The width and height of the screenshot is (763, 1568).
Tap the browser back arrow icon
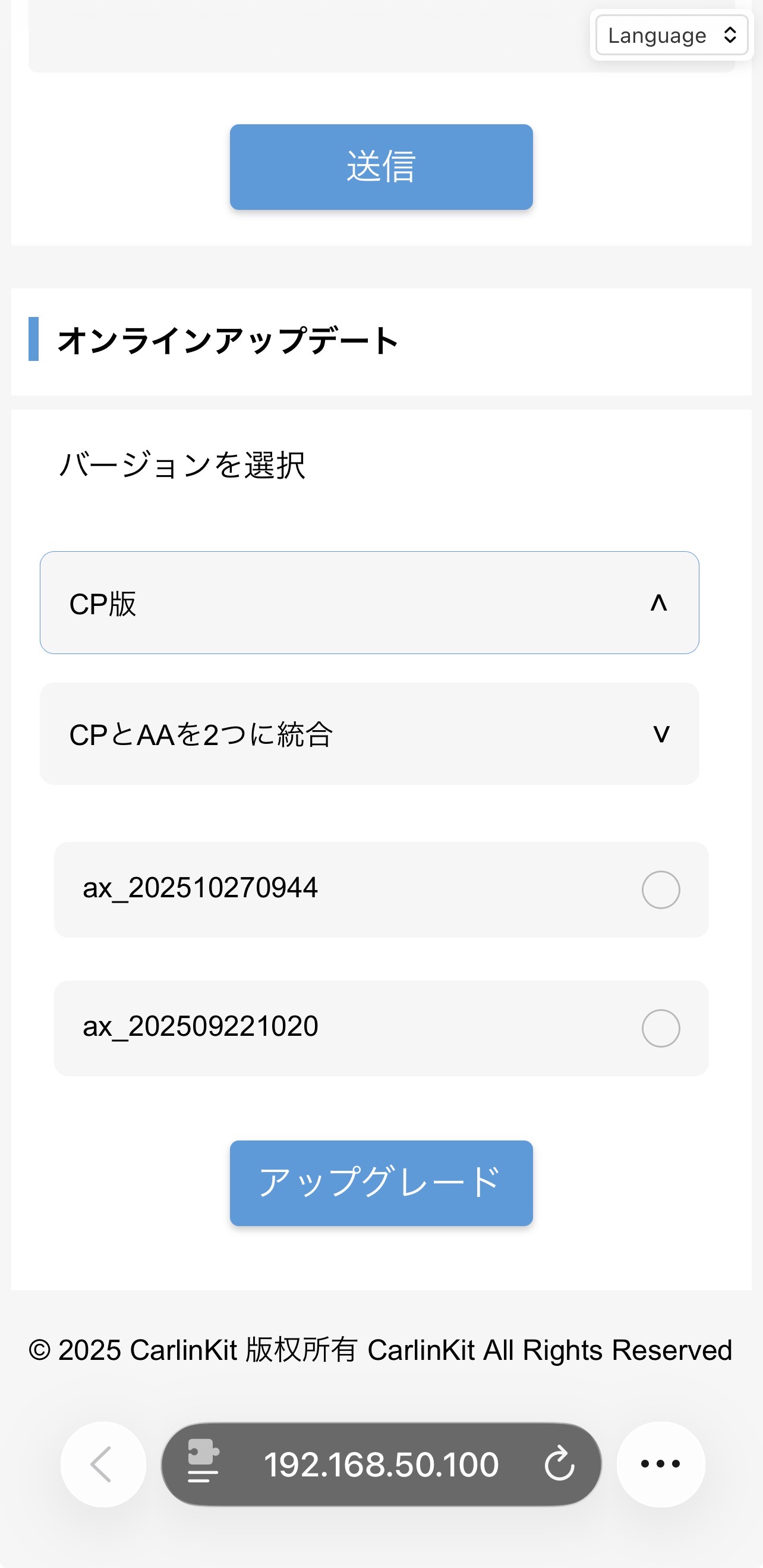coord(102,1464)
